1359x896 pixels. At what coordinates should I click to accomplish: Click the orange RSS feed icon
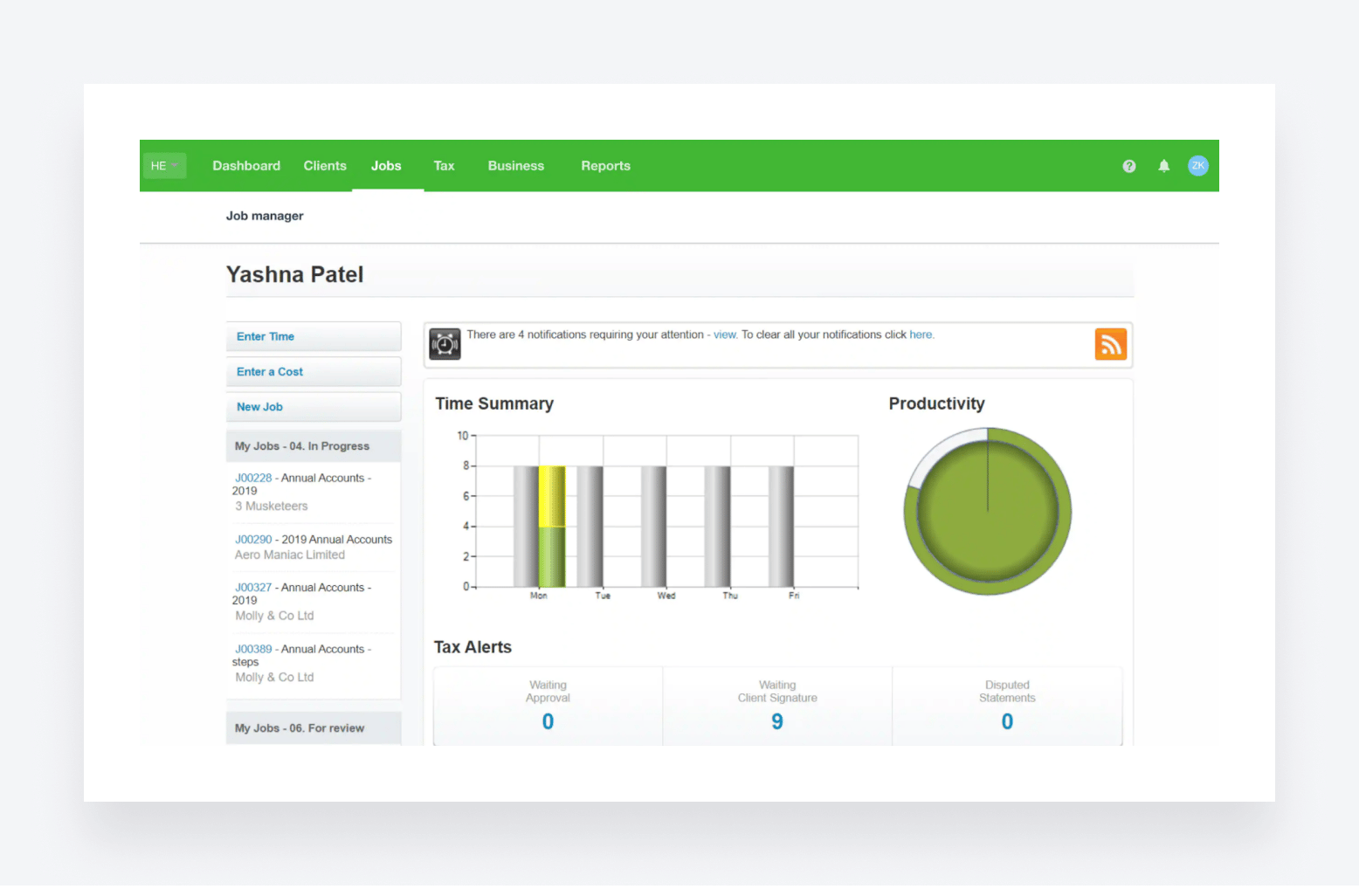coord(1110,344)
